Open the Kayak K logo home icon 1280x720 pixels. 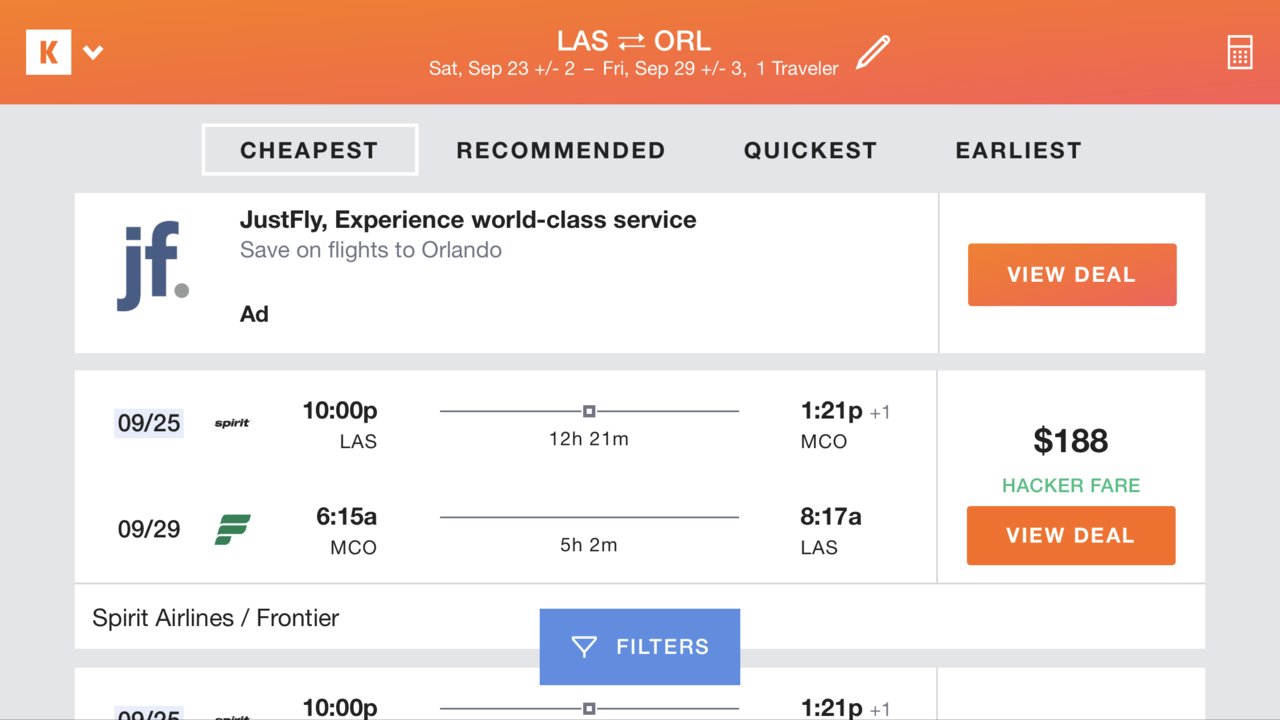[x=48, y=51]
